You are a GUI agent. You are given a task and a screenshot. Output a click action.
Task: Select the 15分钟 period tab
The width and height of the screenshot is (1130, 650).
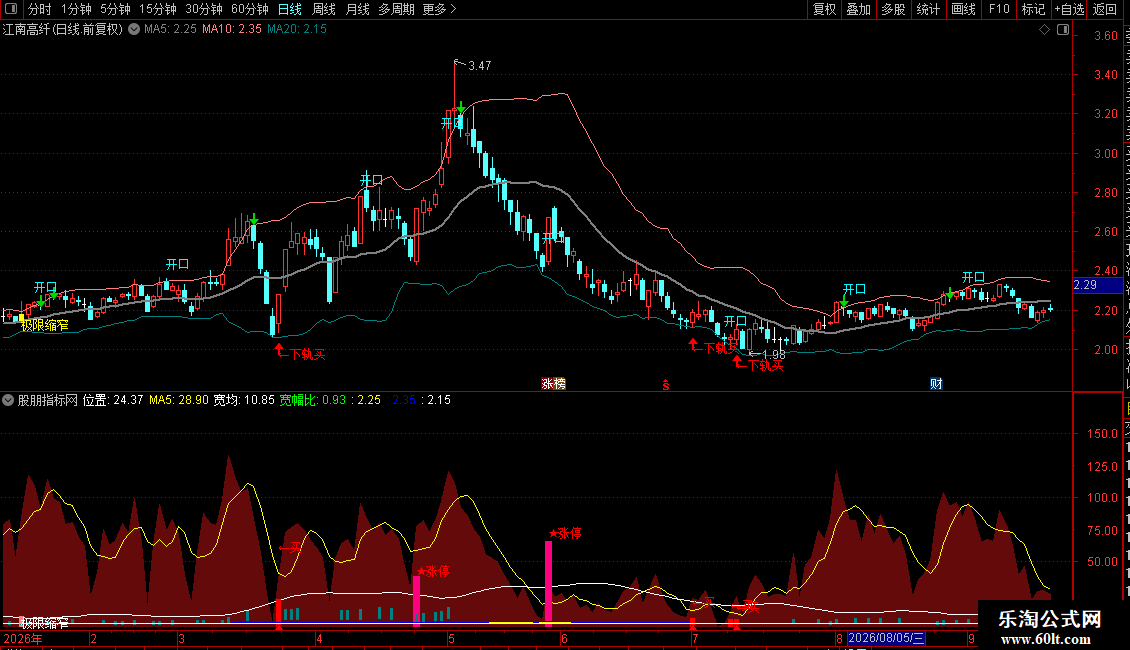[x=157, y=9]
